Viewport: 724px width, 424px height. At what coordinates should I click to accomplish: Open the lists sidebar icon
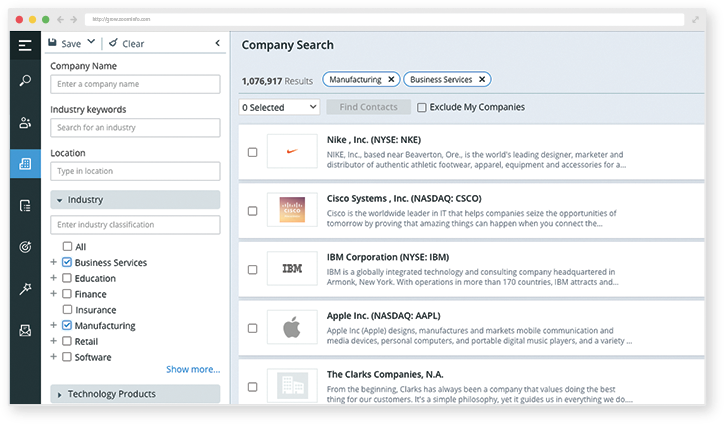(x=25, y=206)
